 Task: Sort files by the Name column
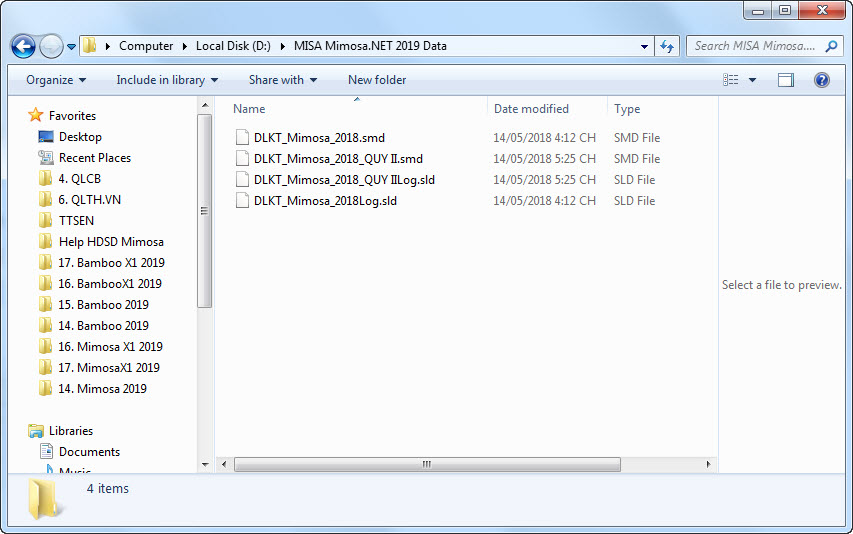pos(249,109)
